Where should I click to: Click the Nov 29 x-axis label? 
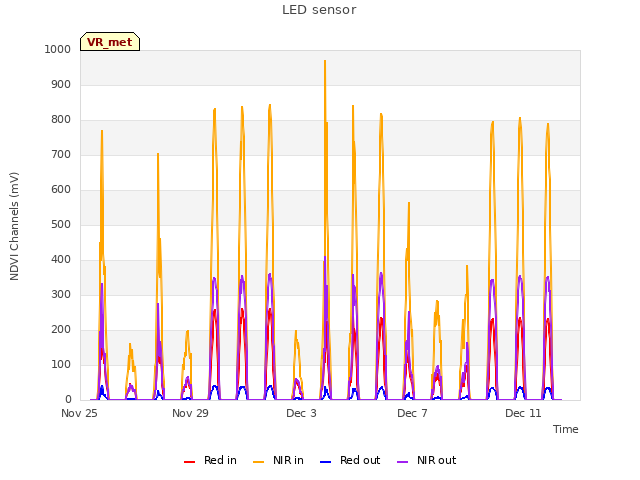[x=190, y=413]
